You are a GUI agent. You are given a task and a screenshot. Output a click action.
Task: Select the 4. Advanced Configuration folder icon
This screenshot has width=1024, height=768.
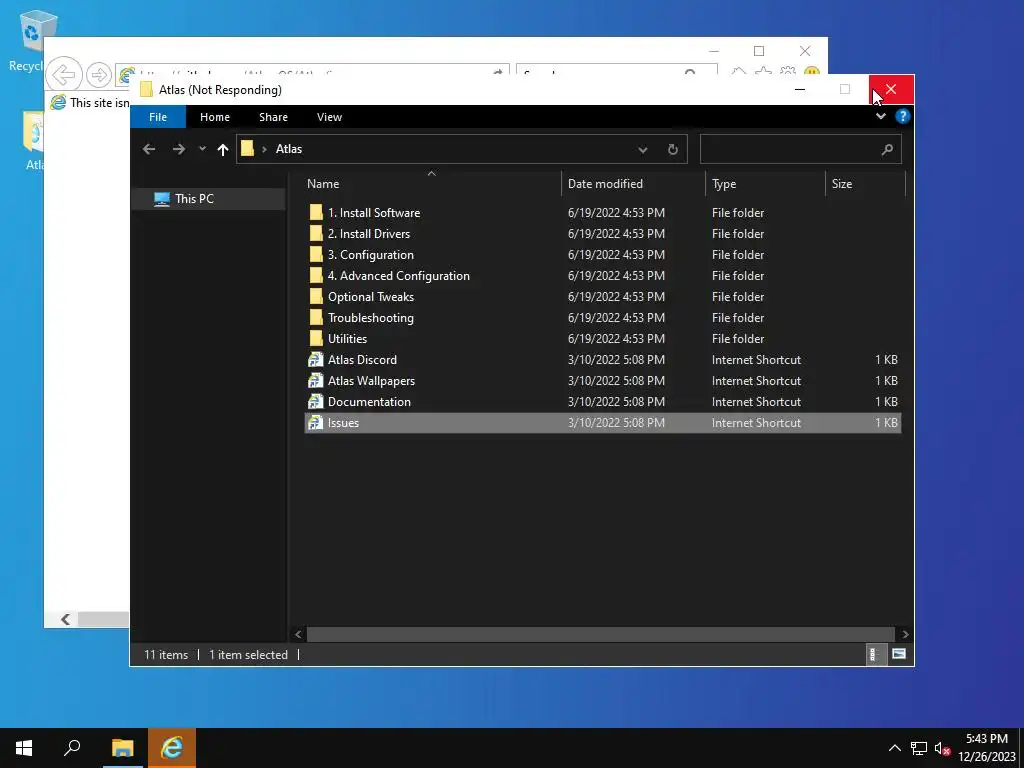(x=316, y=276)
